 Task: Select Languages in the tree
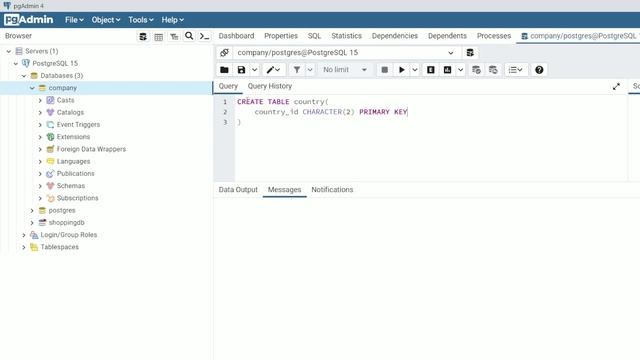click(x=73, y=162)
